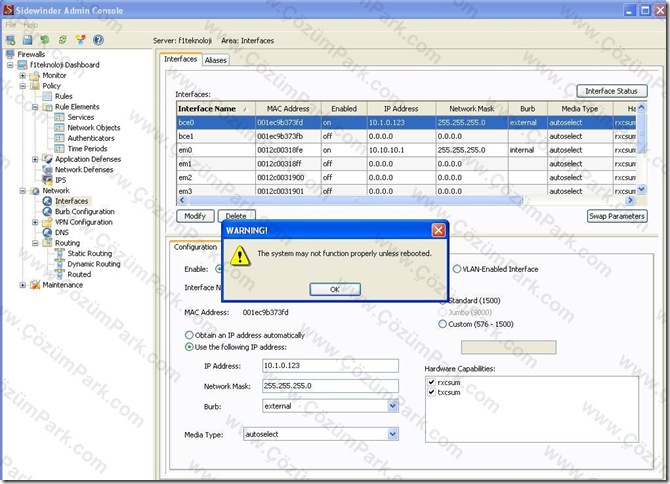The image size is (670, 484).
Task: Click the Swap Parameters button
Action: click(617, 216)
